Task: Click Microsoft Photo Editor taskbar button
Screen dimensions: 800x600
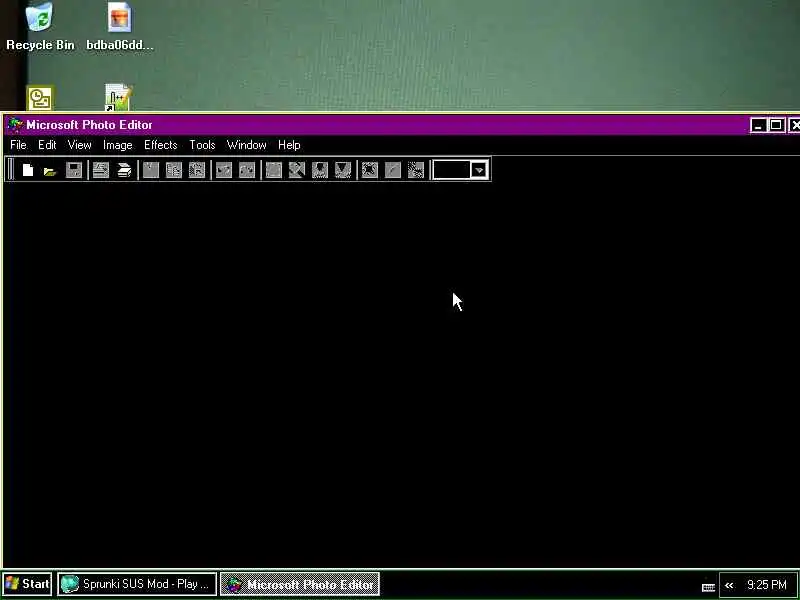Action: 300,584
